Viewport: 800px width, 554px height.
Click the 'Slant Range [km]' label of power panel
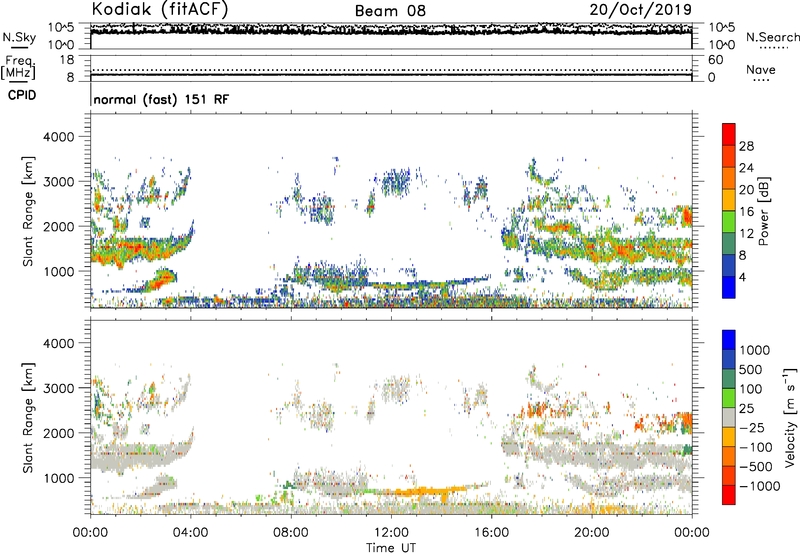pyautogui.click(x=28, y=211)
